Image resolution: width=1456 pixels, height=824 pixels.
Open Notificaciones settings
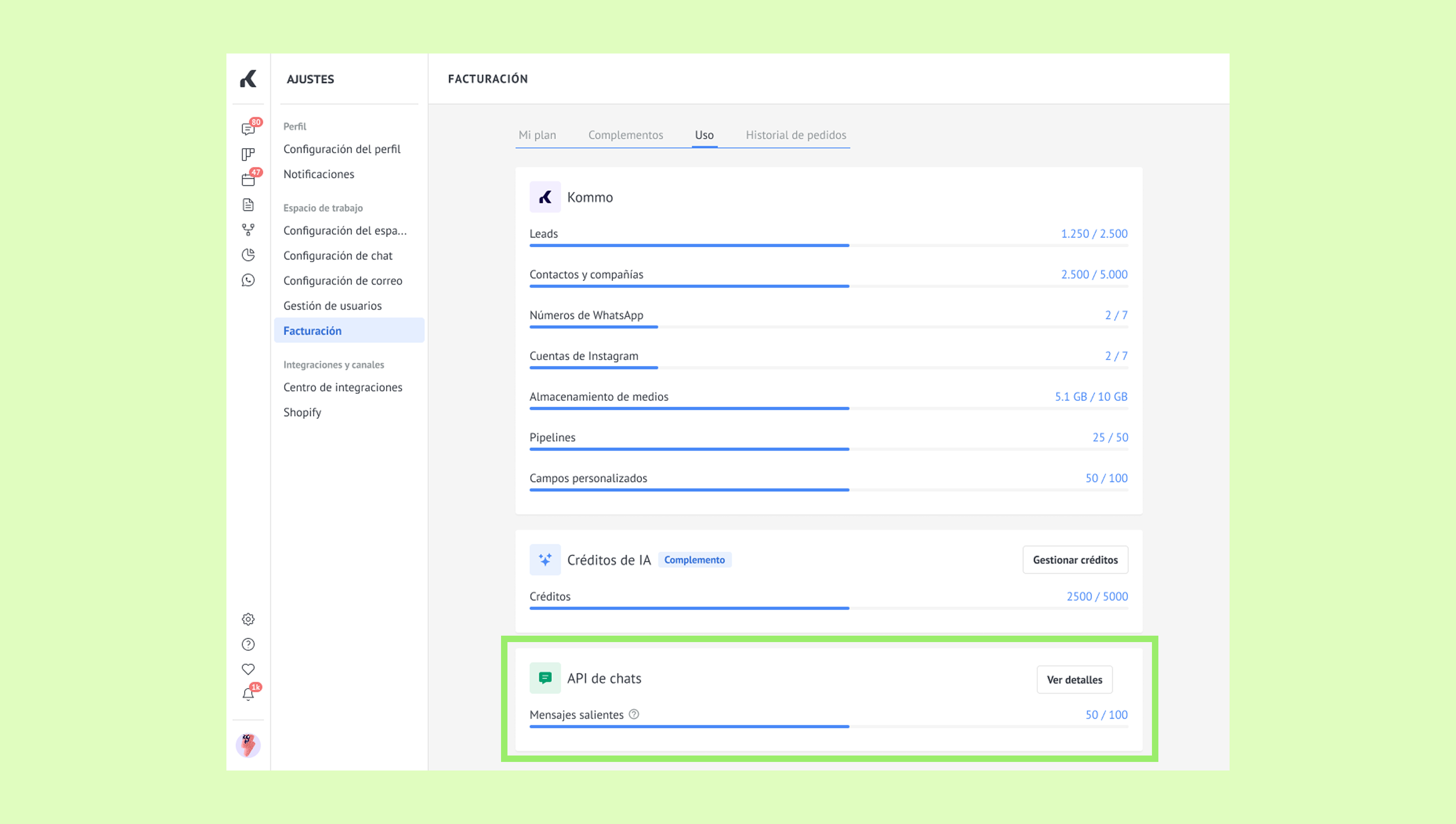tap(318, 174)
